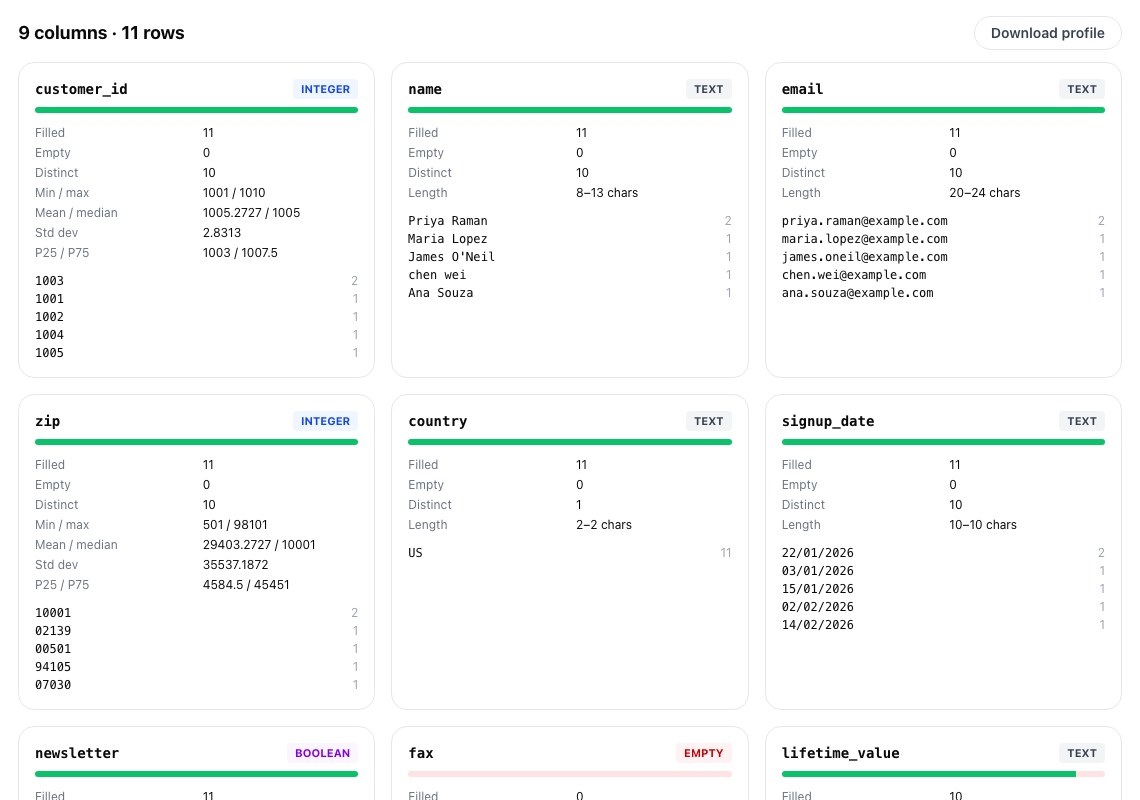
Task: Click the signup_date Length value 10–10 chars
Action: (x=983, y=525)
